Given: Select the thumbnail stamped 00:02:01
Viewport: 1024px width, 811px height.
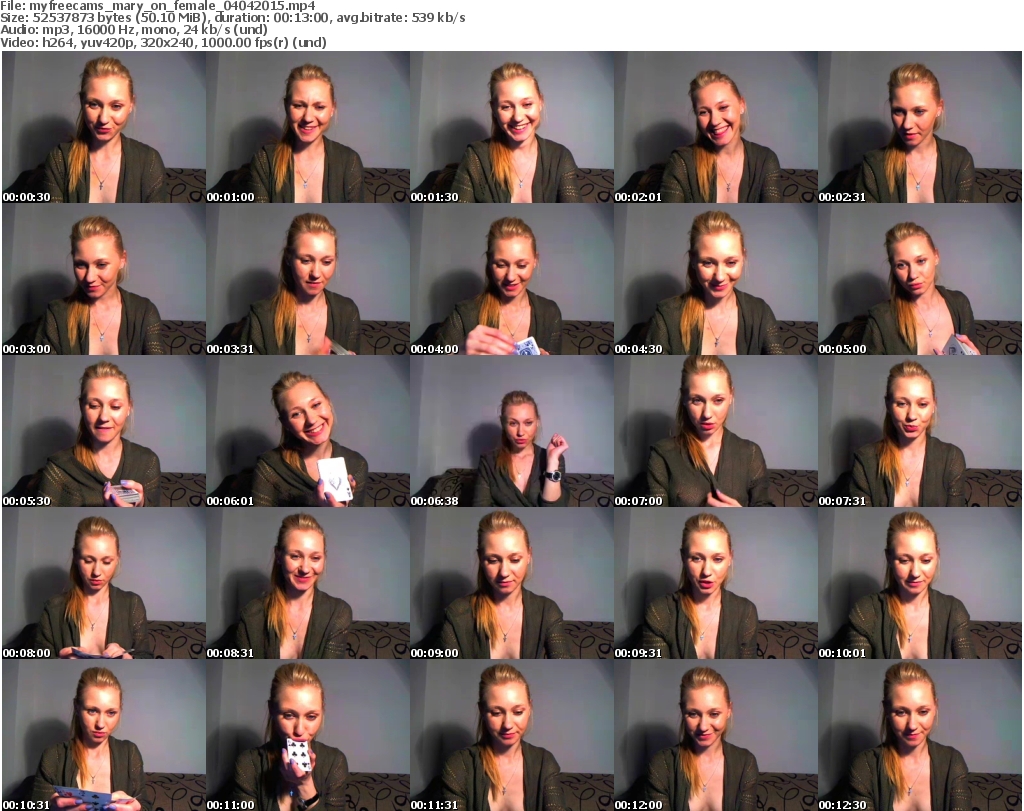Looking at the screenshot, I should (716, 127).
